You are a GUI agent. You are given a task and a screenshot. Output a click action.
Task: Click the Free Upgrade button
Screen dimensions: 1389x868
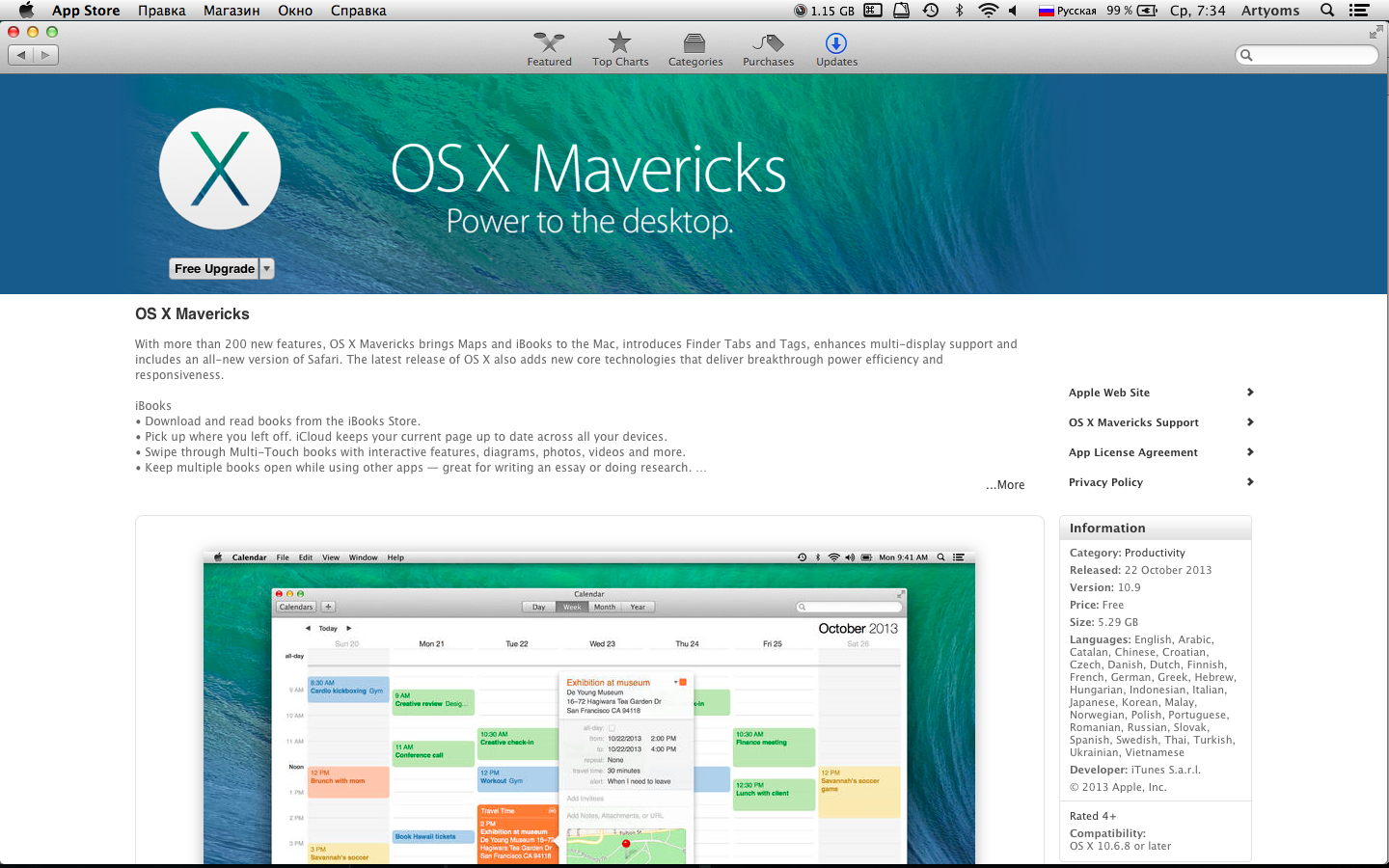pyautogui.click(x=214, y=269)
